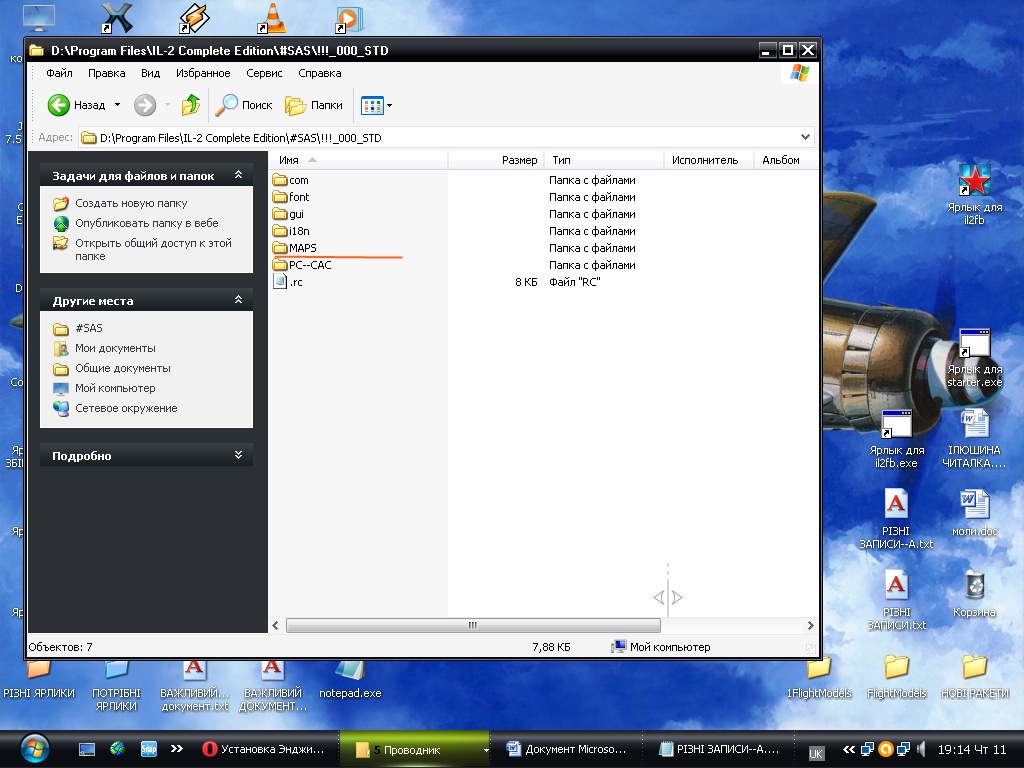Click the Up folder toolbar icon
This screenshot has height=768, width=1024.
[x=191, y=105]
